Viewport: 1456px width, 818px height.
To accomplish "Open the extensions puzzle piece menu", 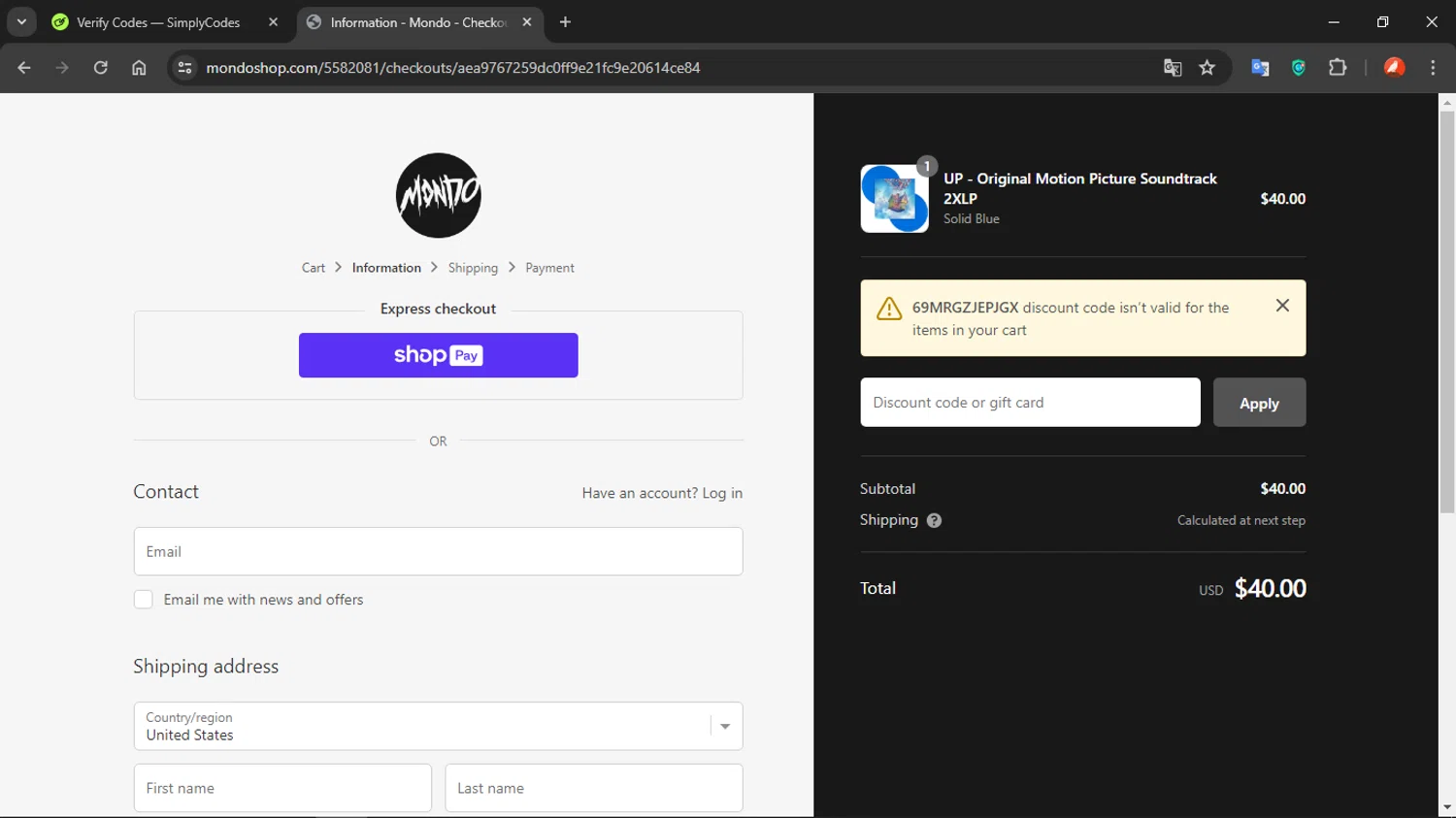I will [1338, 68].
